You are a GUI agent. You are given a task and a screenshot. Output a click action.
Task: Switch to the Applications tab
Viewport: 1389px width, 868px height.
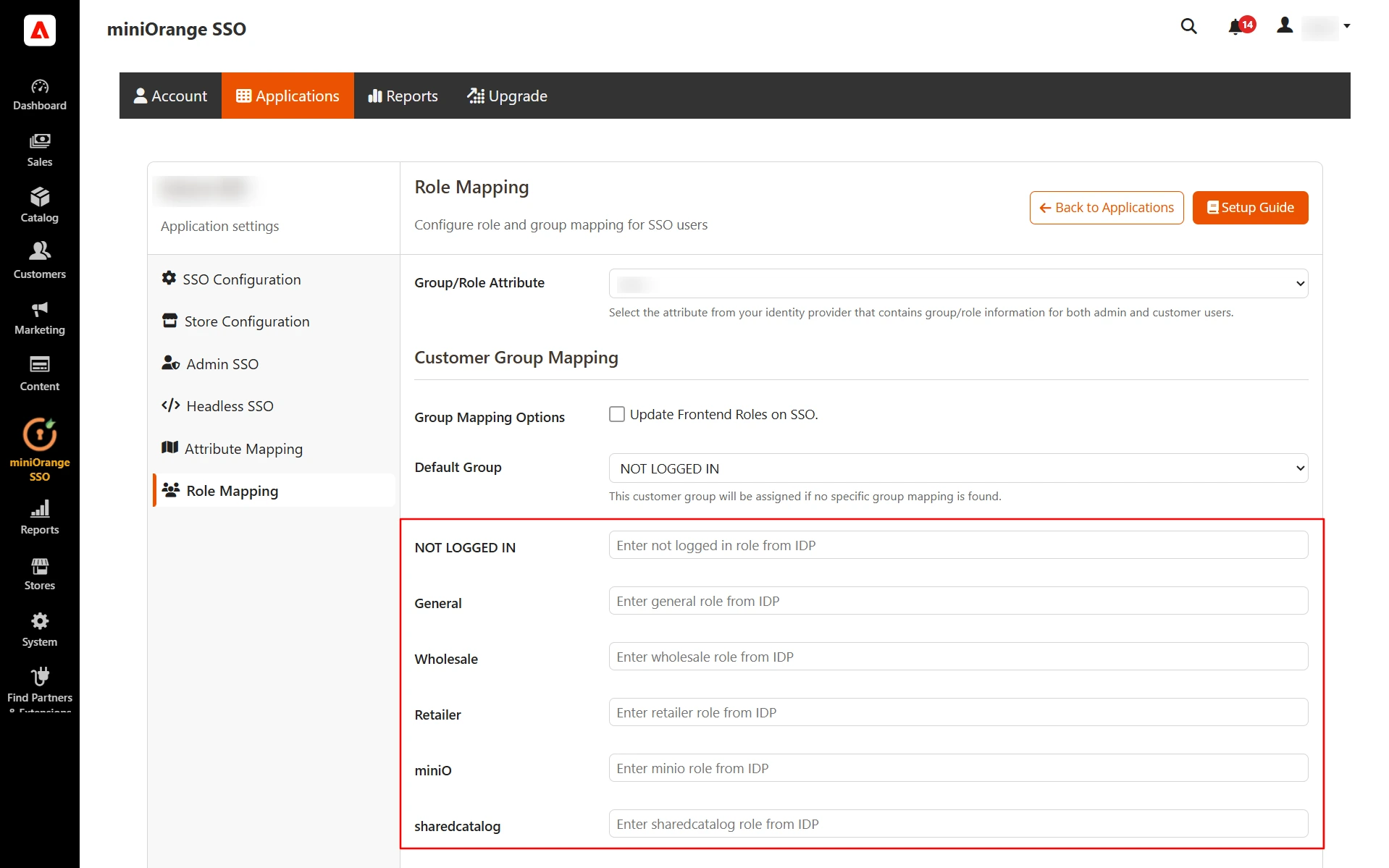coord(288,96)
